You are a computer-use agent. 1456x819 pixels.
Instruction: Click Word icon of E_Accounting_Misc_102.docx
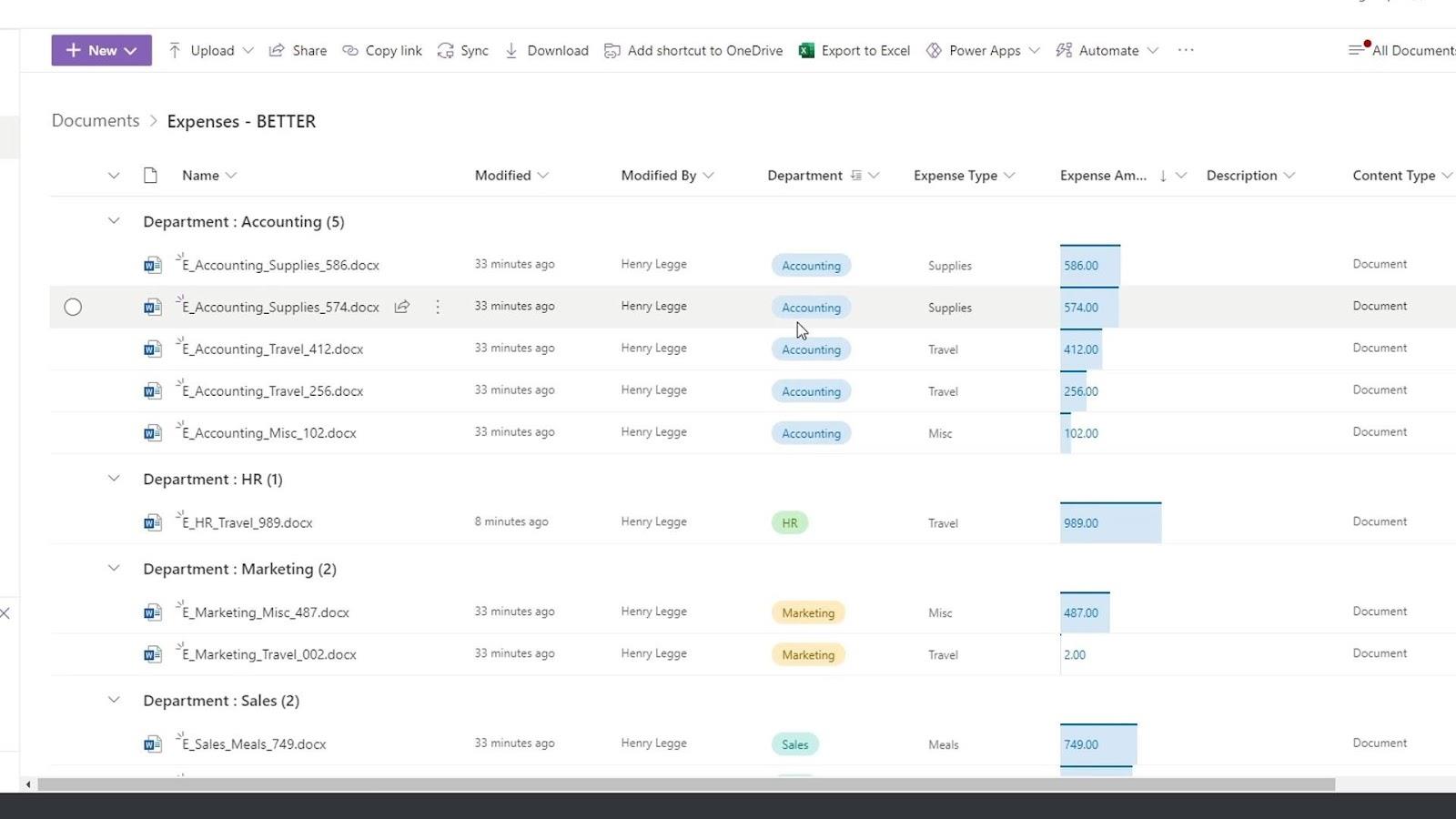pos(153,432)
